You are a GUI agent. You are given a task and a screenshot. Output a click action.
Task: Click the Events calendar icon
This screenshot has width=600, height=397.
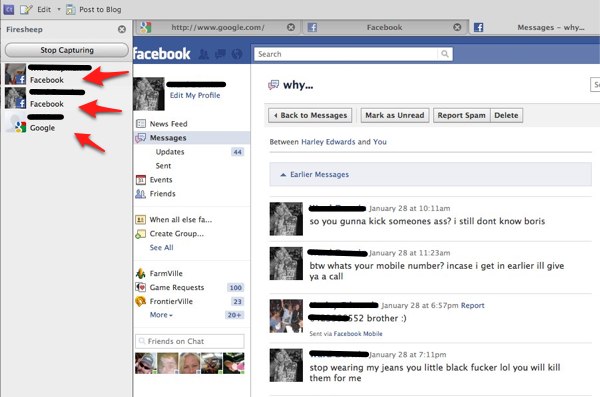141,180
